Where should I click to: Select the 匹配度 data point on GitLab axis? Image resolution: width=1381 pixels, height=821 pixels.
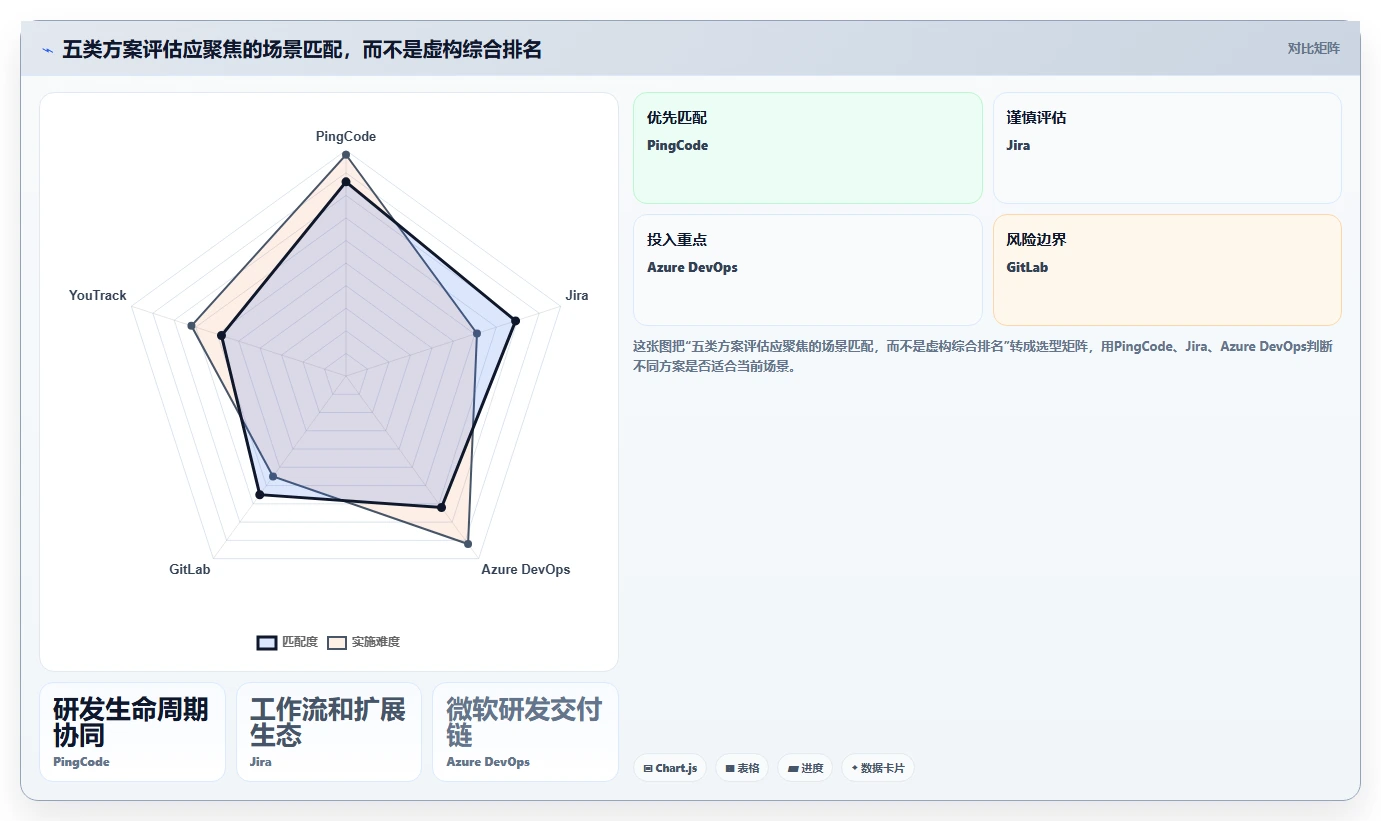[259, 495]
